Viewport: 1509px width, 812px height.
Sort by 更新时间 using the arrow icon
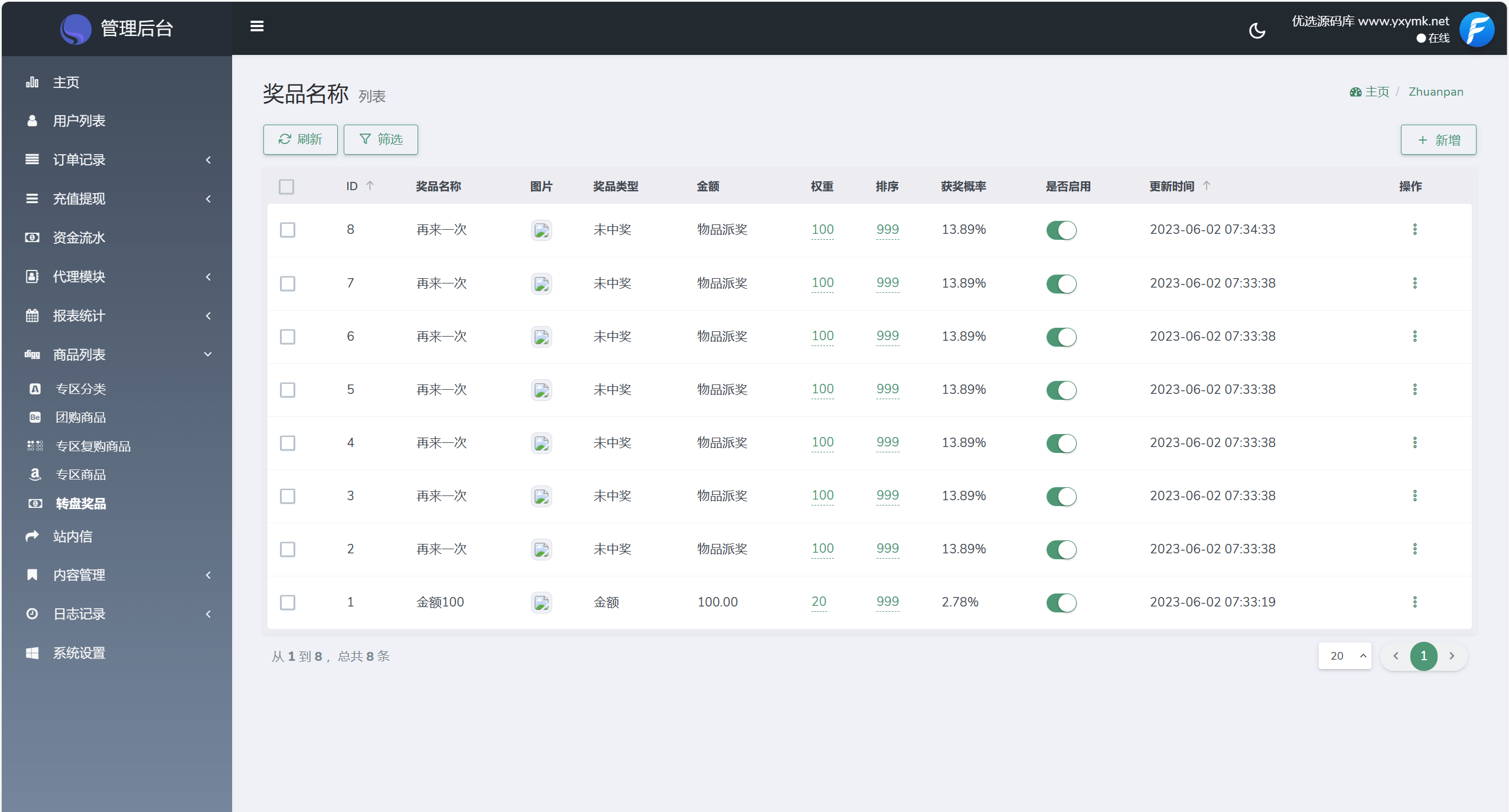click(1207, 186)
